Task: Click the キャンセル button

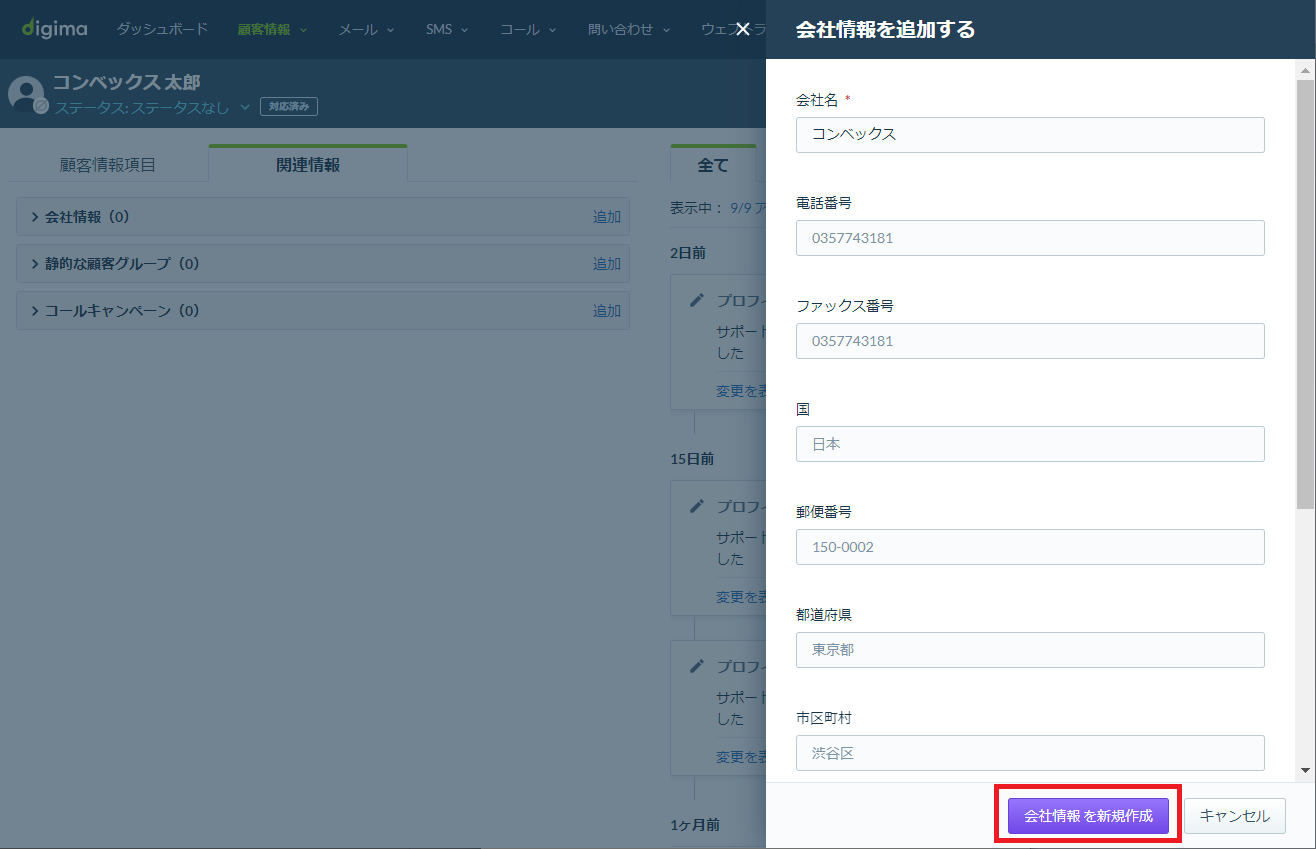Action: [x=1235, y=816]
